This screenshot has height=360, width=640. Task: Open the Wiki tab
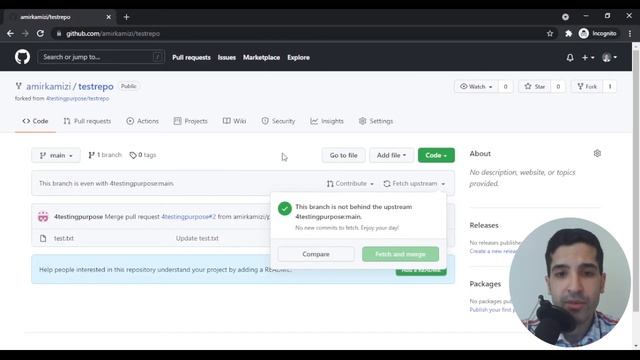coord(234,121)
